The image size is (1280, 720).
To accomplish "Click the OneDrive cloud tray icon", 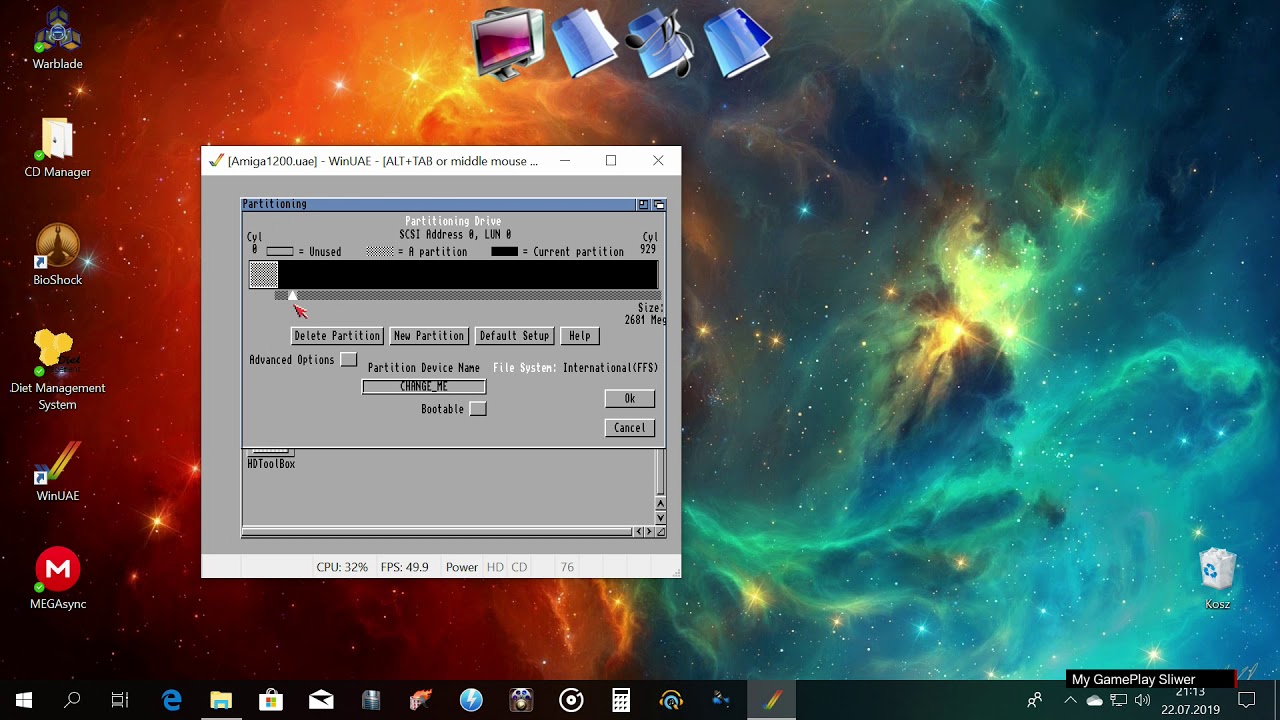I will pos(1095,700).
